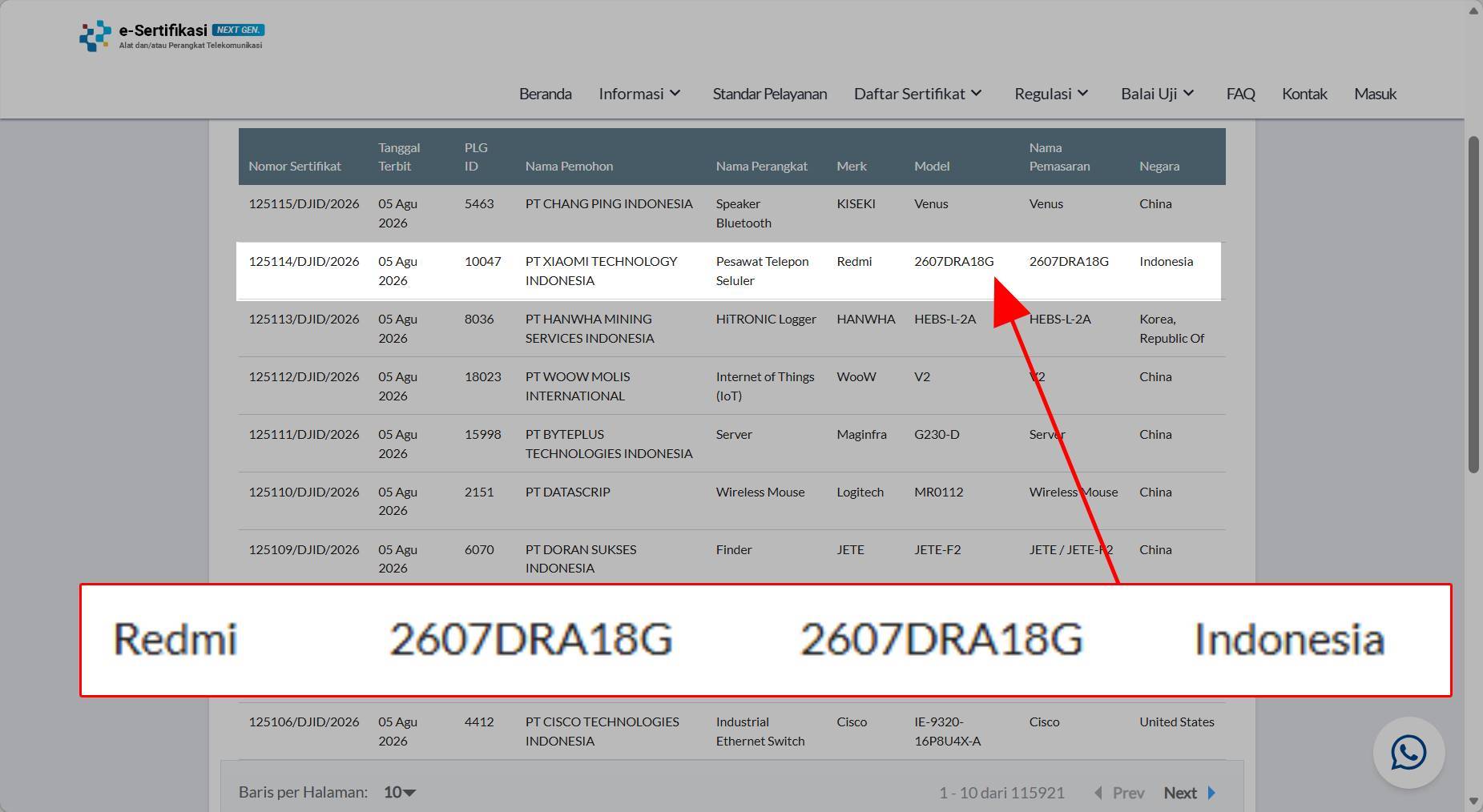Select certificate 125115/DJID/2026
1483x812 pixels.
point(304,203)
